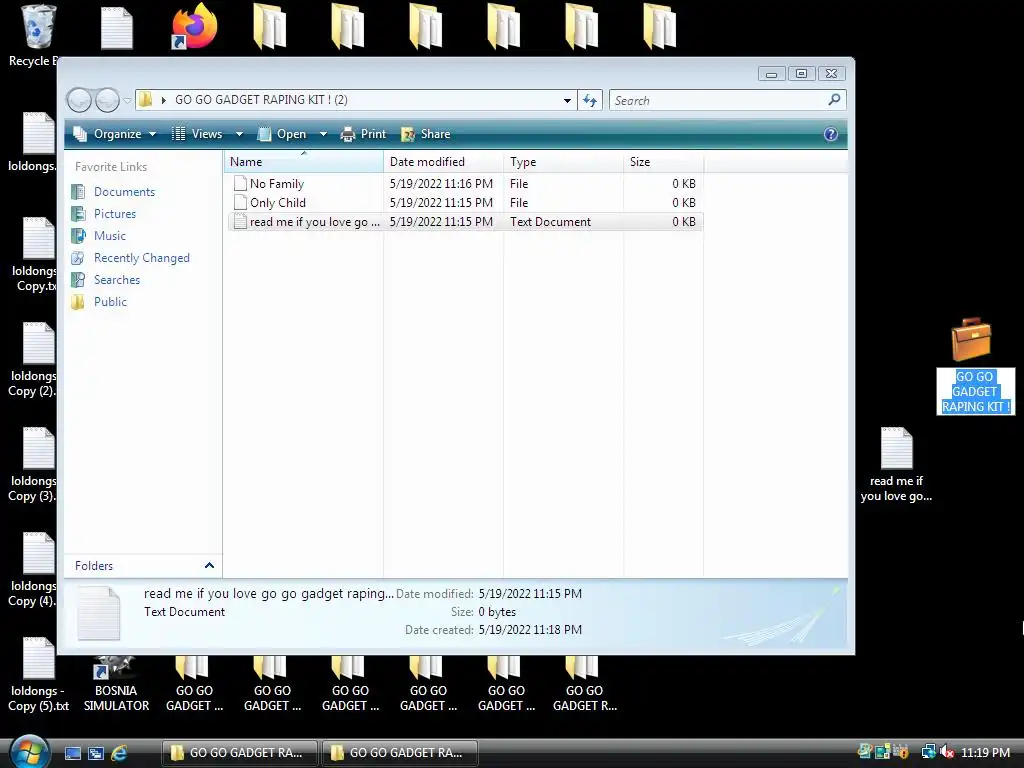Select the 'loldongs - Copy (5).txt' desktop file
This screenshot has width=1024, height=768.
(x=38, y=675)
